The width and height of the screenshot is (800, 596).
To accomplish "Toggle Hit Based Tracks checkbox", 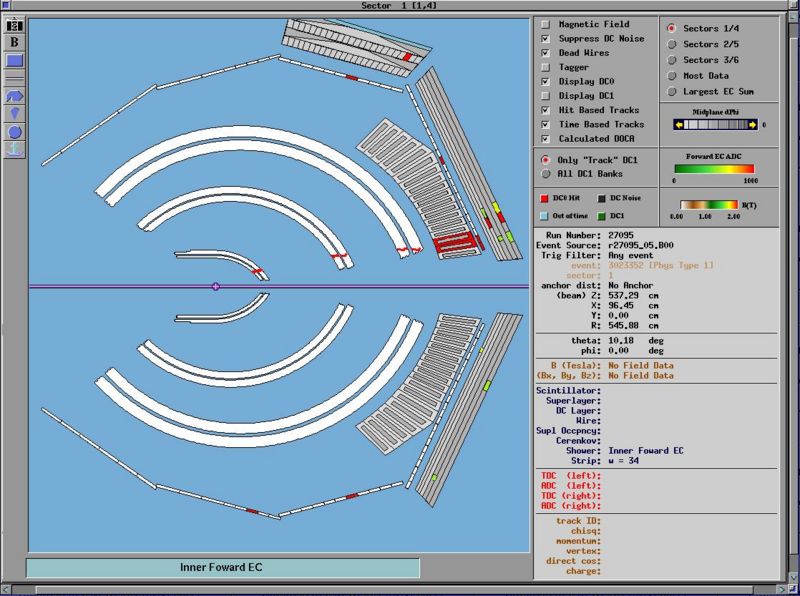I will click(x=545, y=110).
